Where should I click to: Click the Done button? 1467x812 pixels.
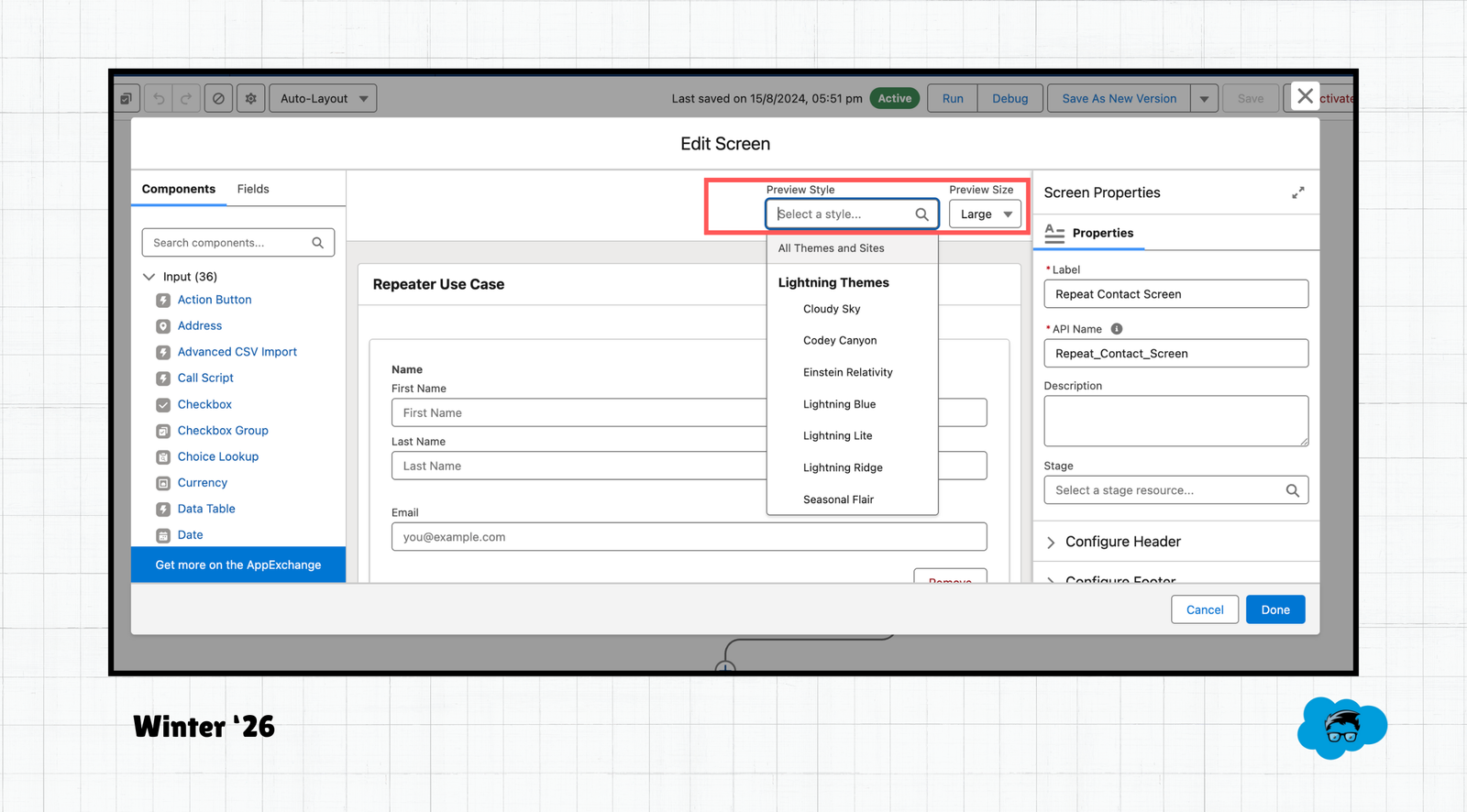[1275, 609]
